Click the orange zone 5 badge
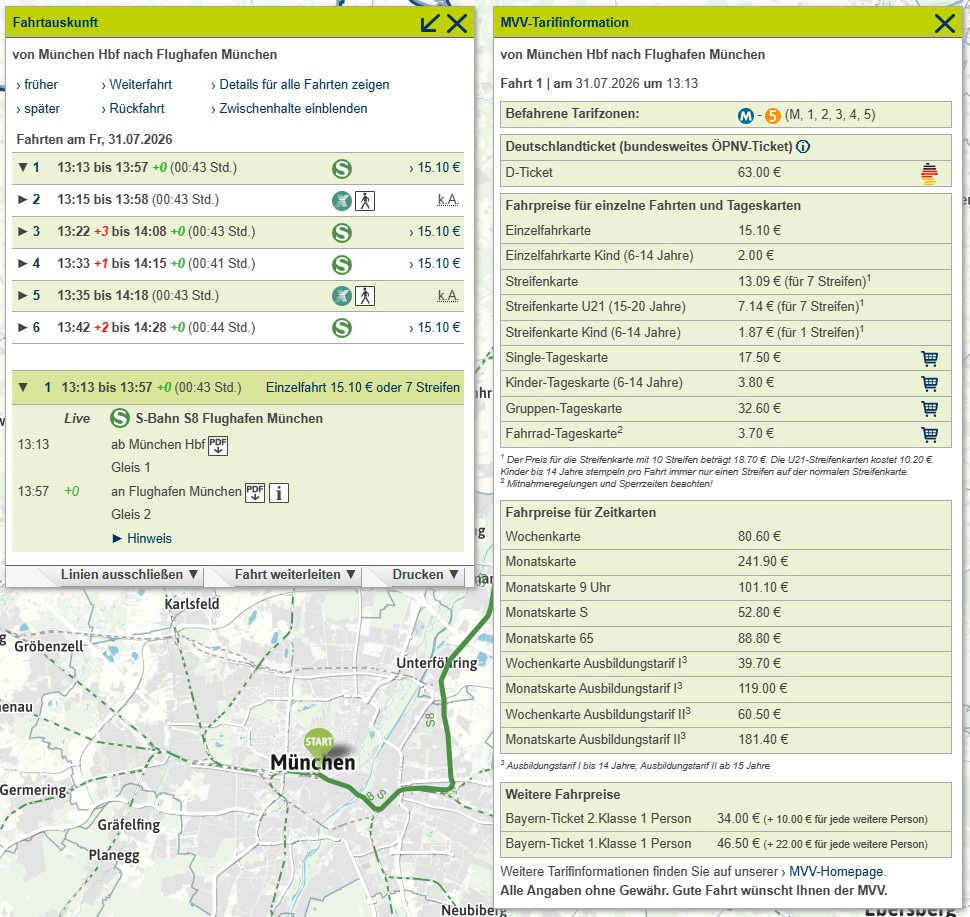This screenshot has width=970, height=917. (773, 116)
